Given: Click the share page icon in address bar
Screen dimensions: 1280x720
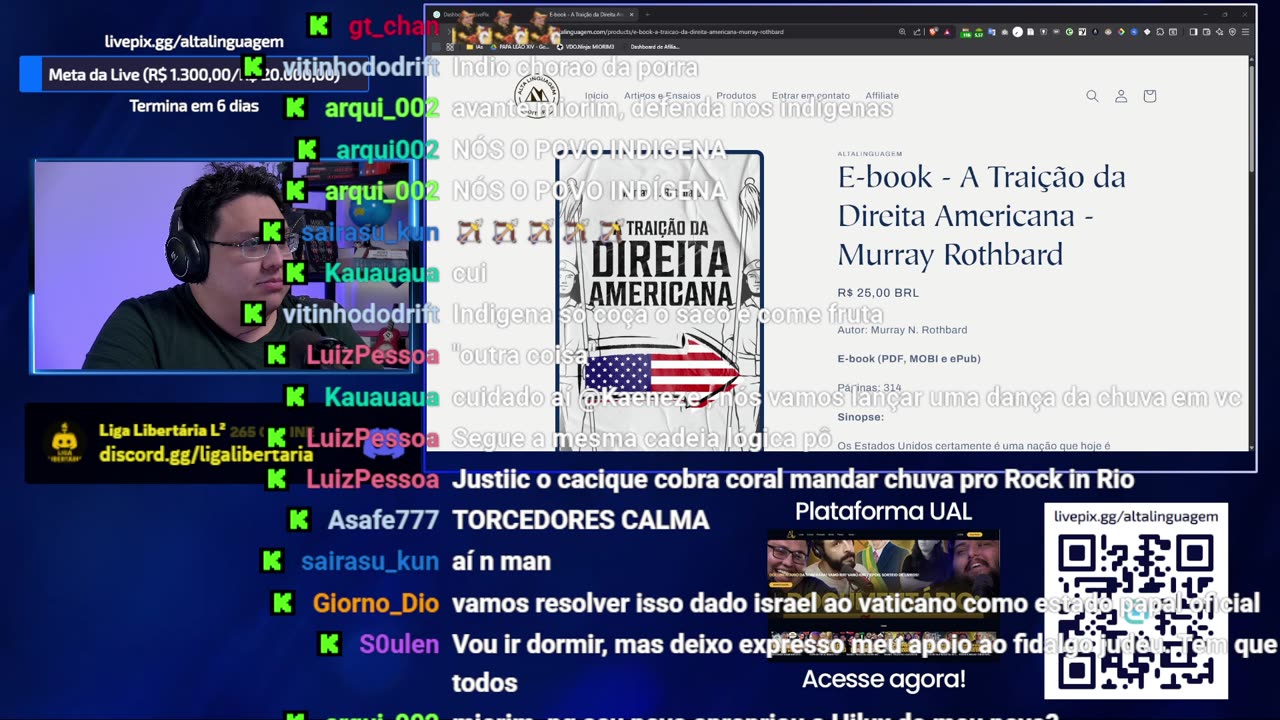Looking at the screenshot, I should point(917,32).
